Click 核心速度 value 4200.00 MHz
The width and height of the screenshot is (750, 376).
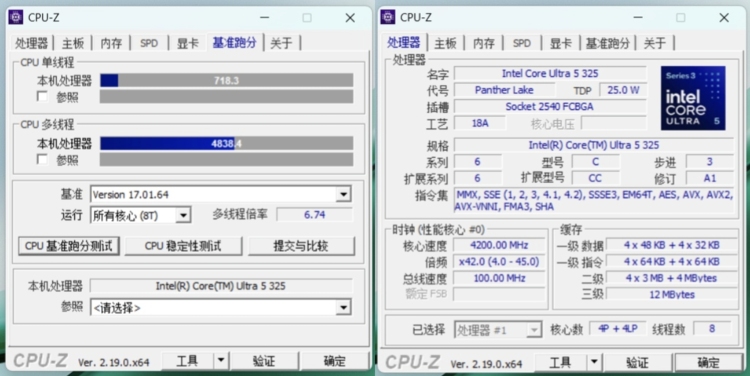pos(499,245)
